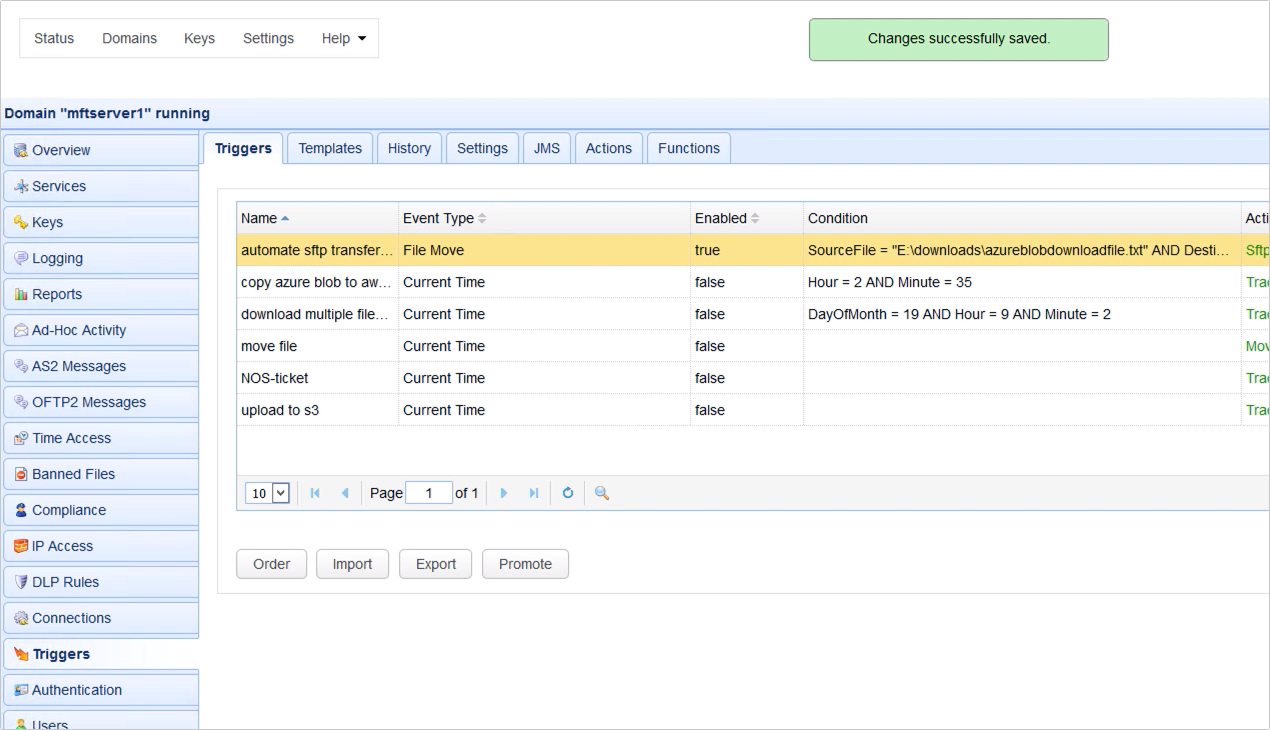Viewport: 1270px width, 730px height.
Task: Open the search magnifier in the triggers grid
Action: 600,492
